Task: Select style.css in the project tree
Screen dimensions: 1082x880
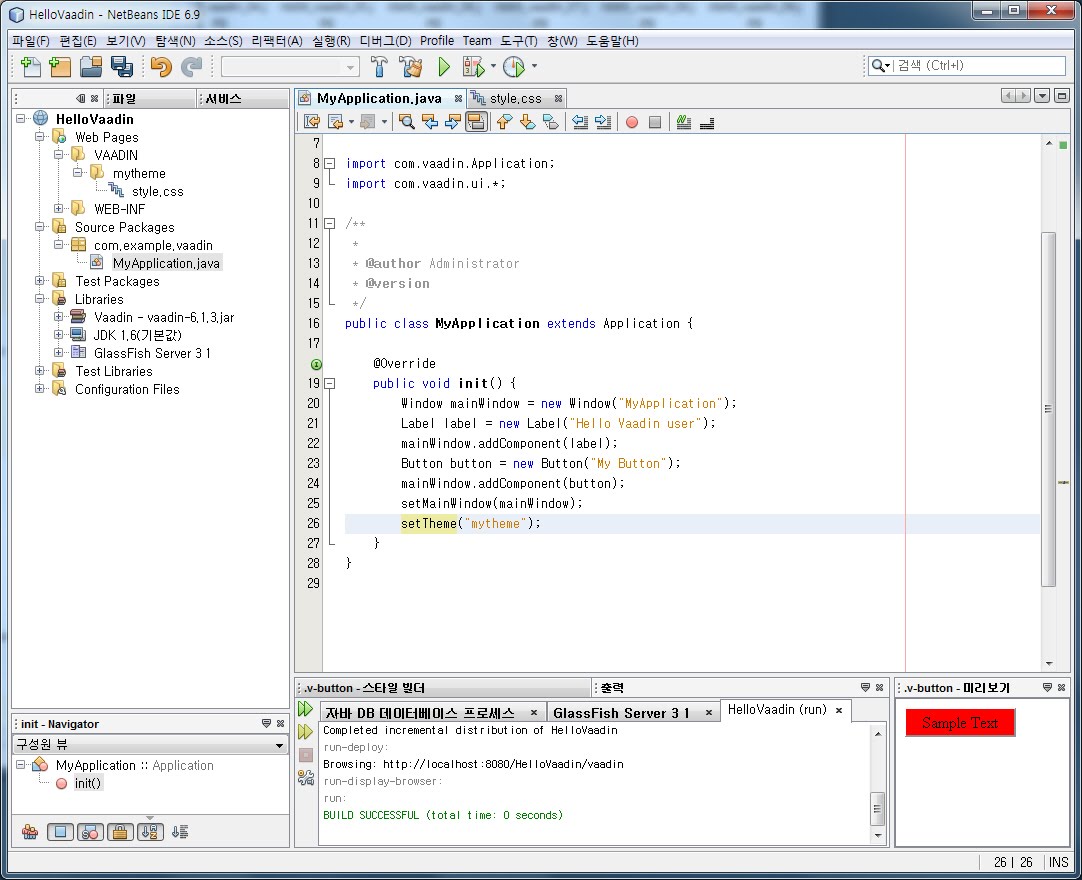Action: click(157, 191)
